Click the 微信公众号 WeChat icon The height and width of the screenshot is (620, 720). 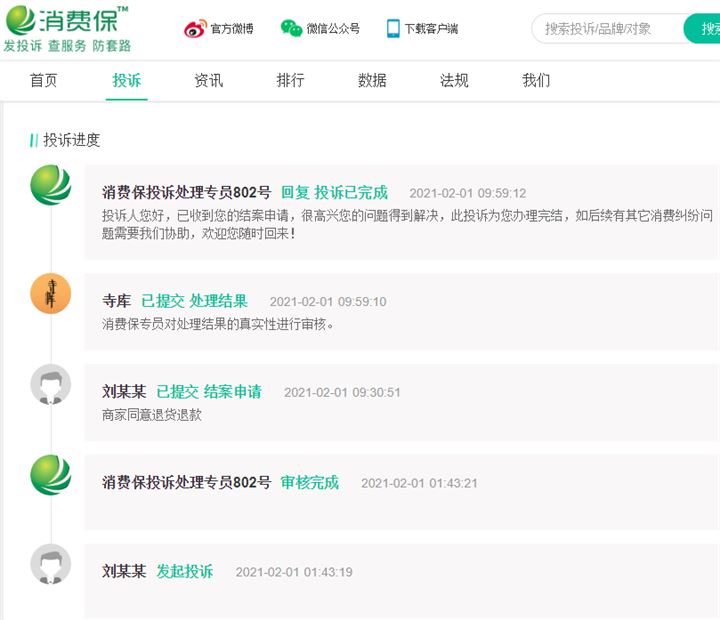[x=291, y=28]
